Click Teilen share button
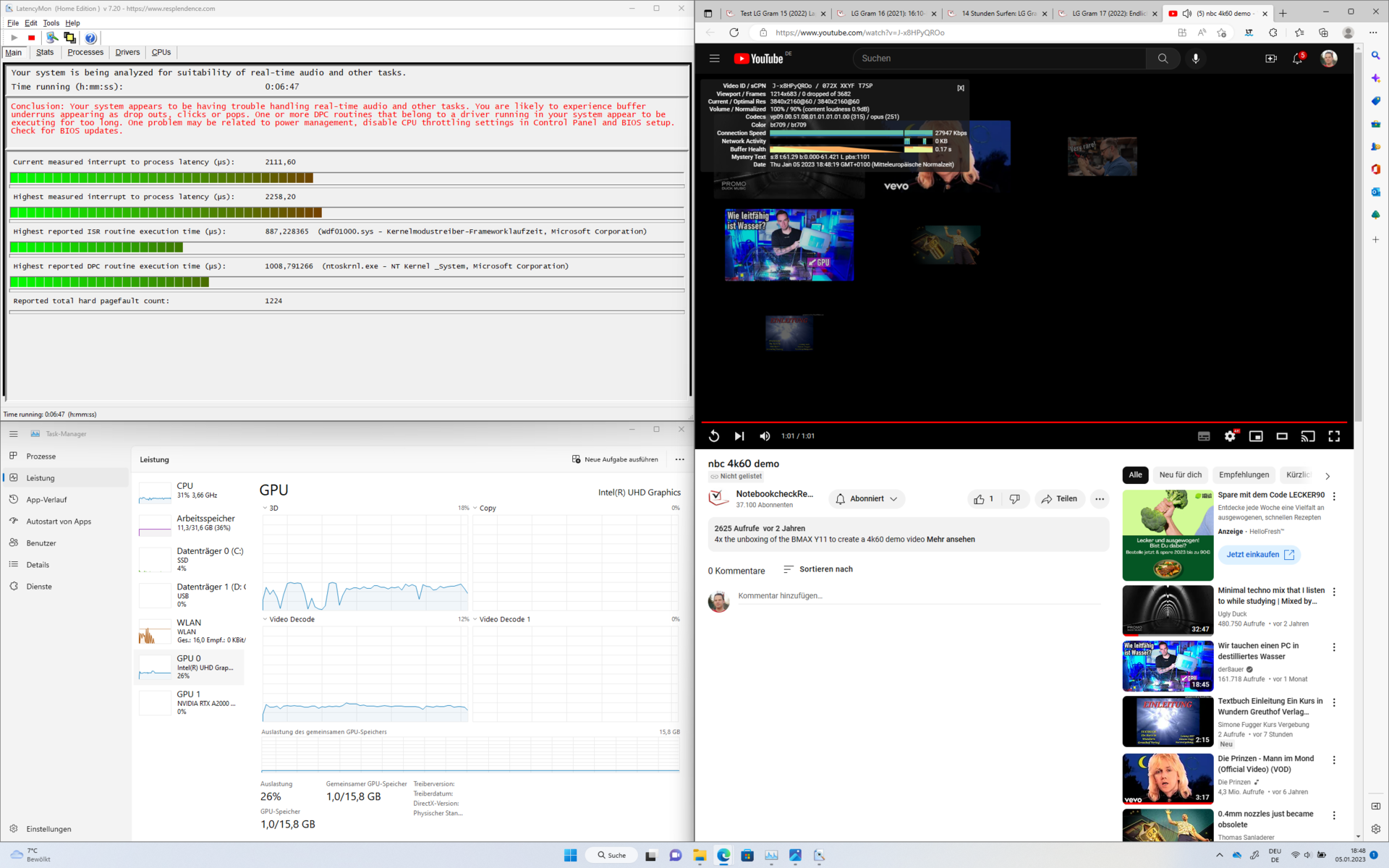Screen dimensions: 1389x868 point(1060,499)
